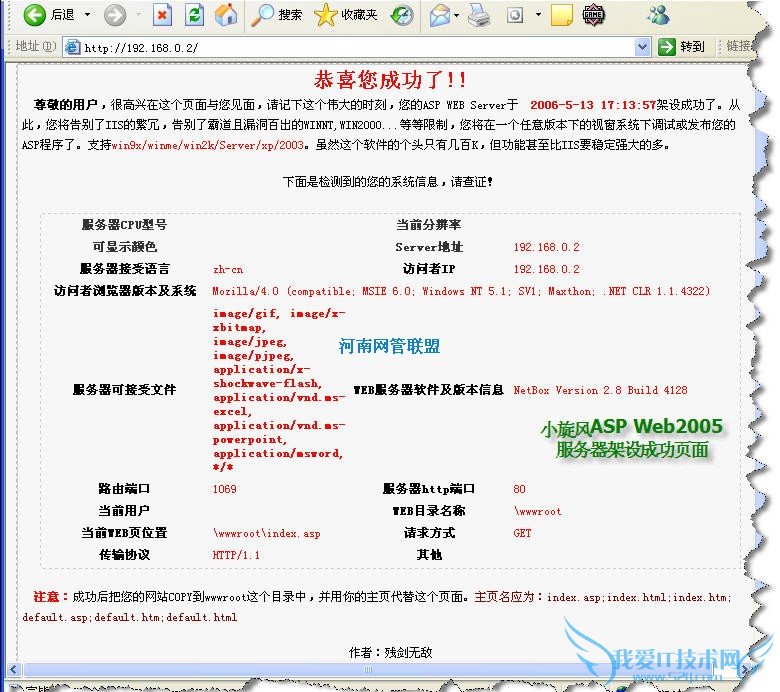The height and width of the screenshot is (692, 780).
Task: Click the 河南网管联盟 blue text
Action: (390, 346)
